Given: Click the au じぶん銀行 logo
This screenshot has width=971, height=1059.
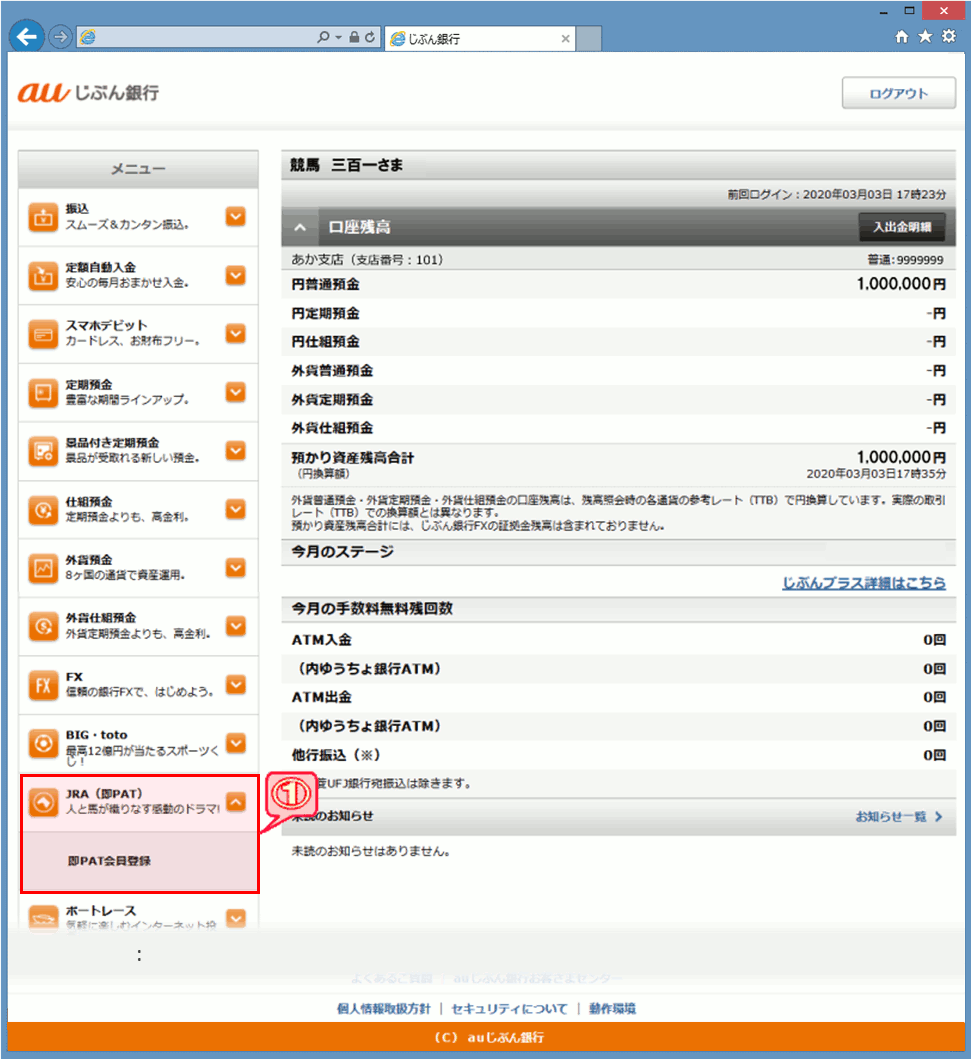Looking at the screenshot, I should 88,92.
